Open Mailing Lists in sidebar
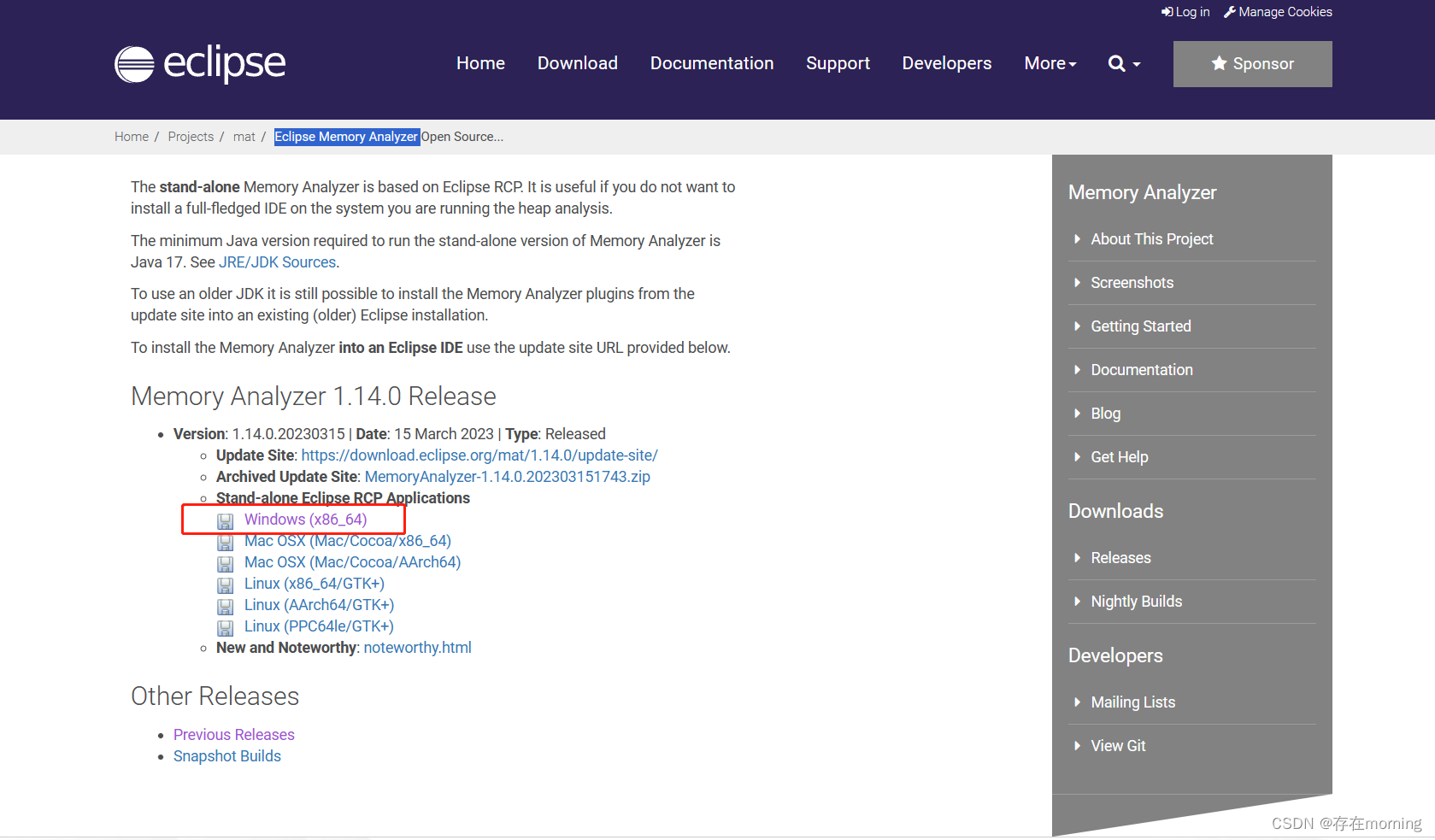The height and width of the screenshot is (840, 1435). (x=1133, y=702)
